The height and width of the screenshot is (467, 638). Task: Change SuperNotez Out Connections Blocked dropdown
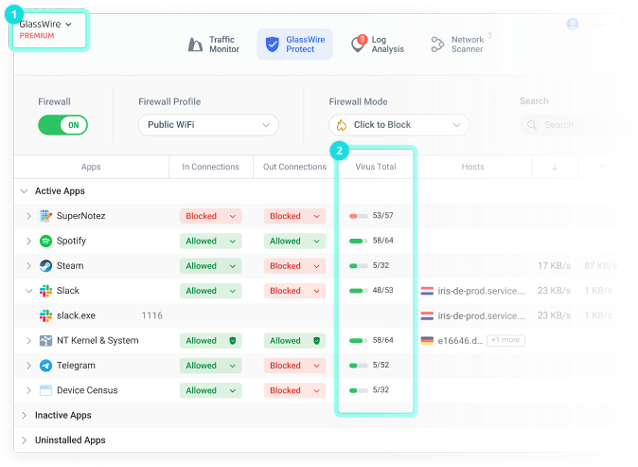[x=295, y=216]
